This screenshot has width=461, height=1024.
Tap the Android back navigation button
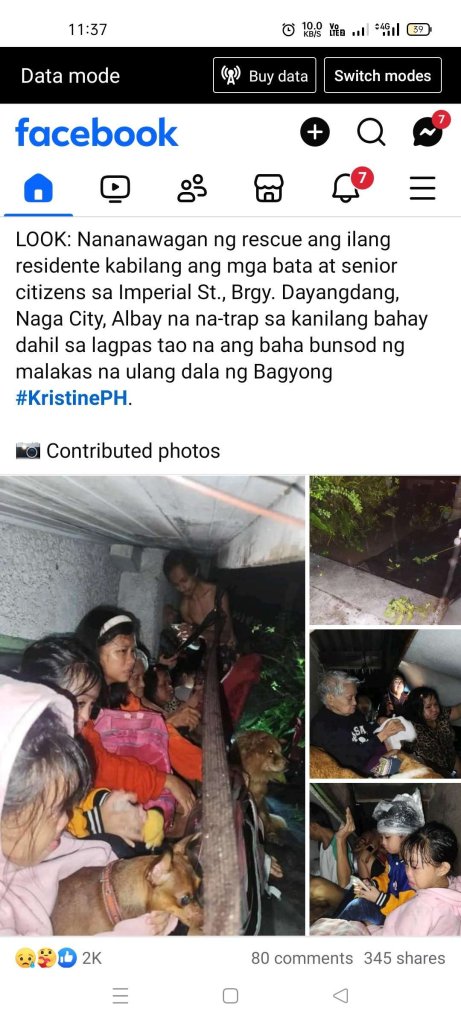point(340,996)
